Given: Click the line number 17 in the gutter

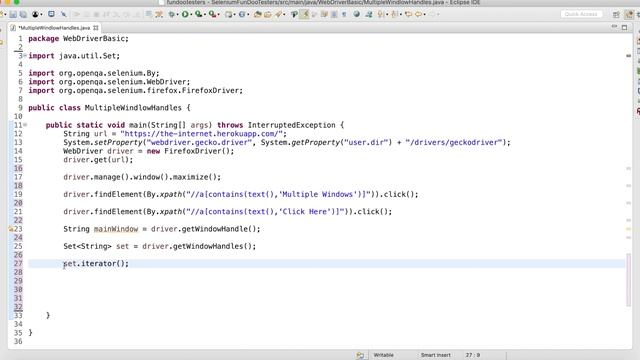Looking at the screenshot, I should (x=18, y=177).
